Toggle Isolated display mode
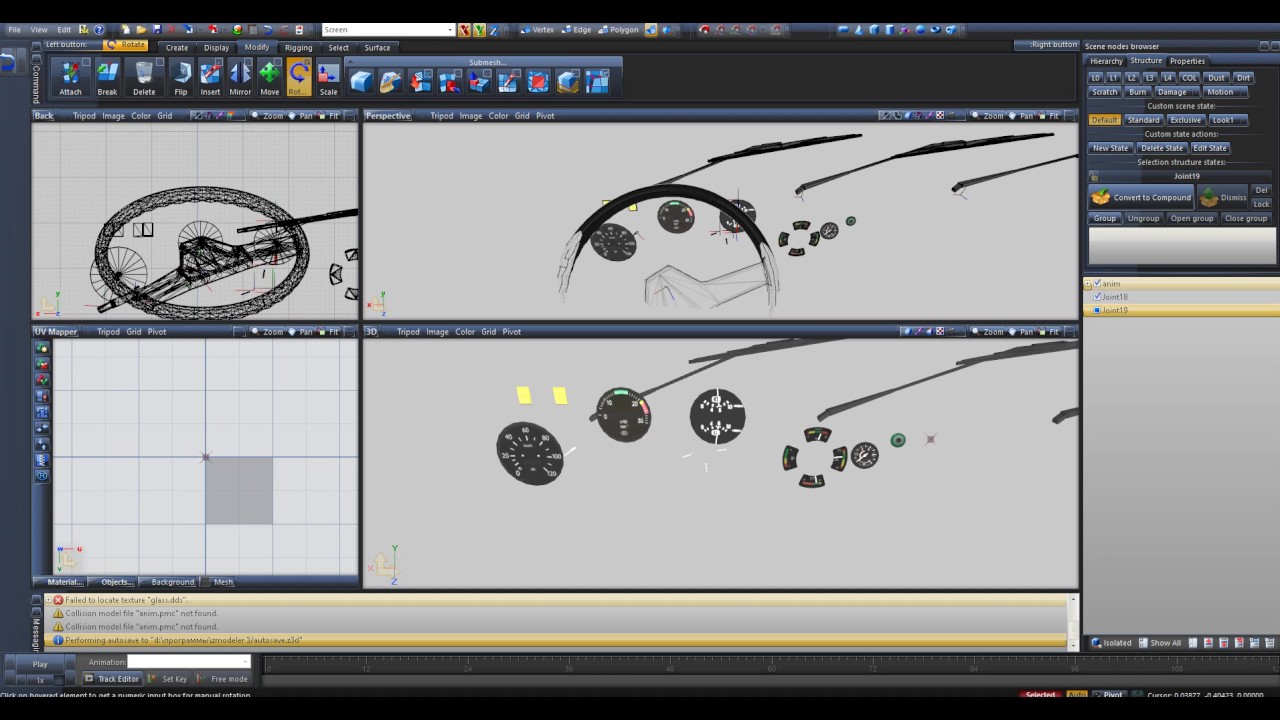 point(1112,643)
